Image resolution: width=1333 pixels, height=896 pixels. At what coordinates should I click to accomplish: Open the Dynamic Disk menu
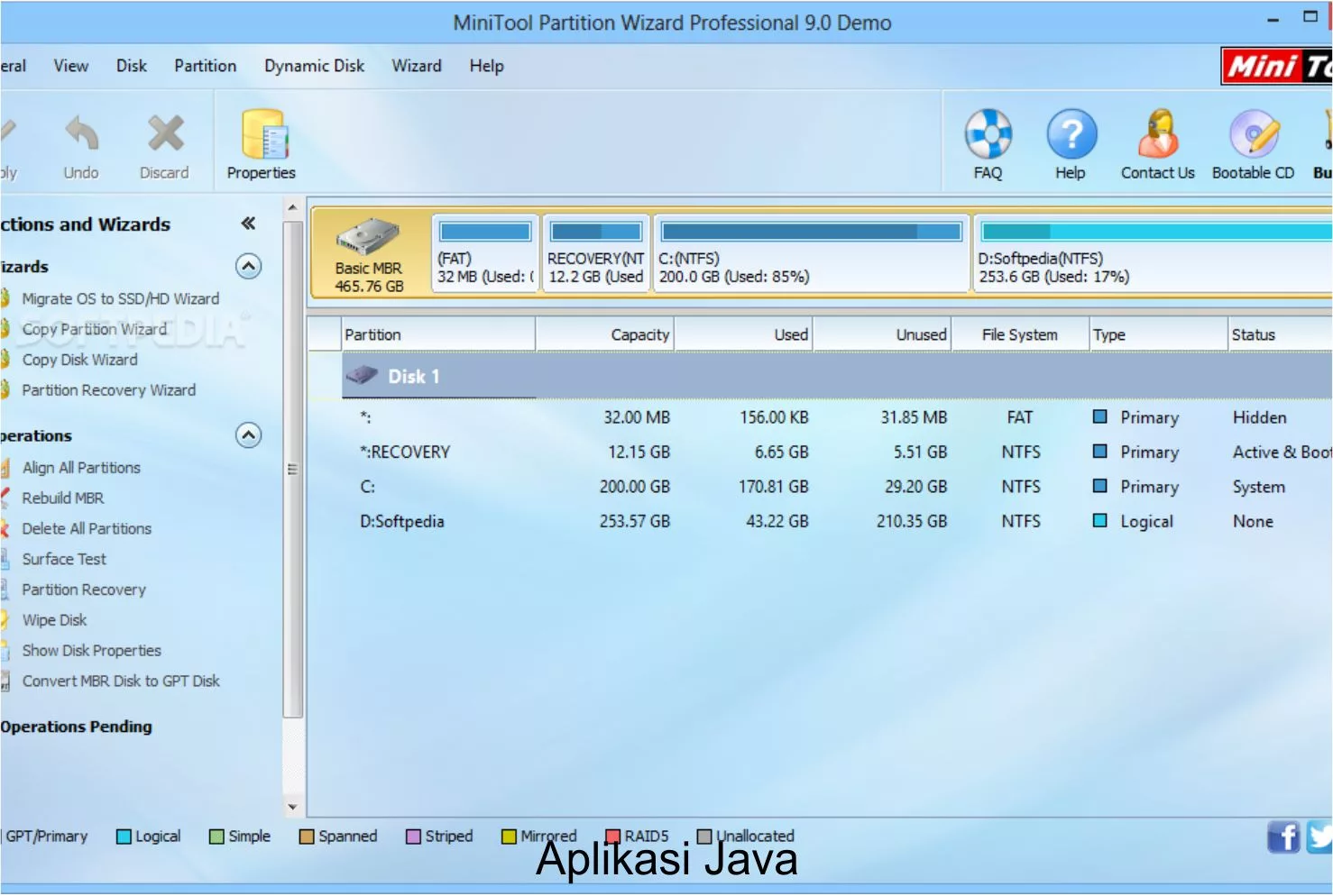pyautogui.click(x=314, y=66)
